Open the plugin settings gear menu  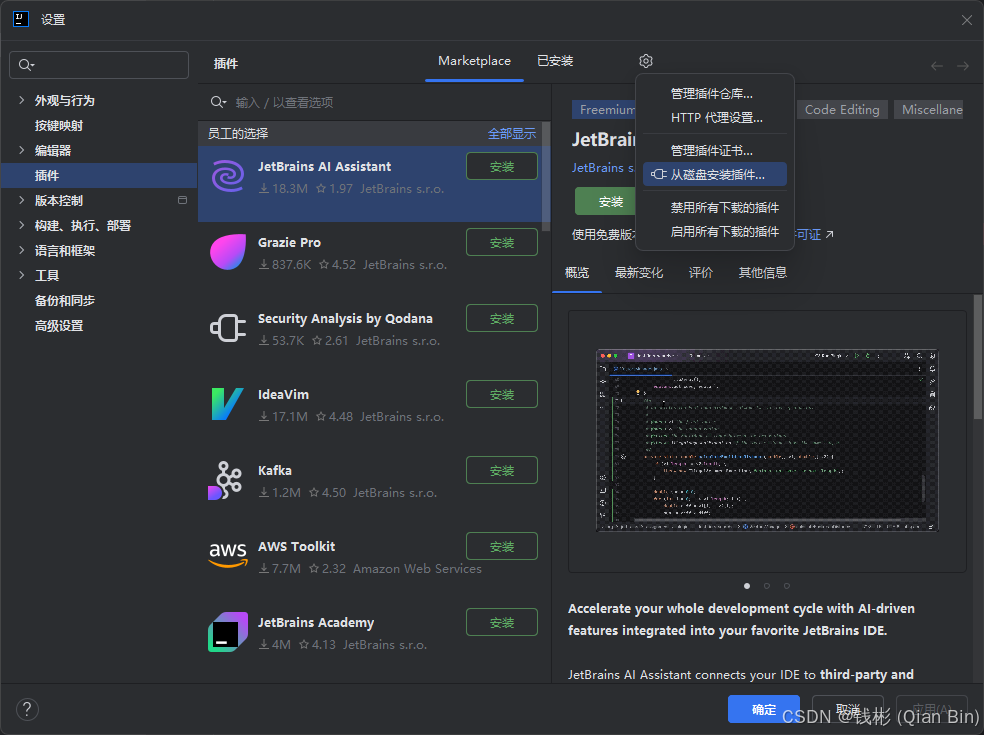pos(646,61)
